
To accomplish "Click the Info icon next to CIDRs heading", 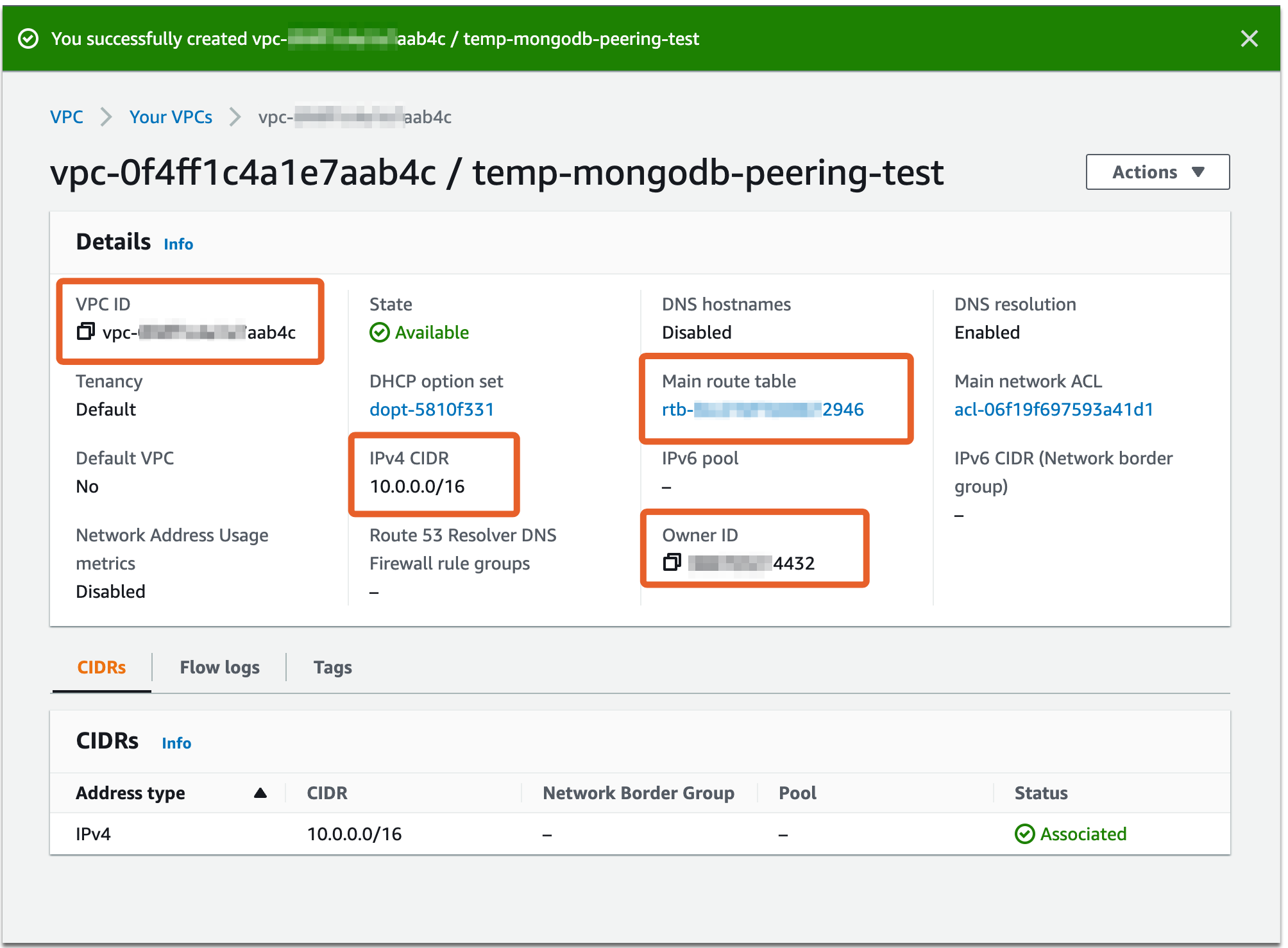I will click(176, 743).
